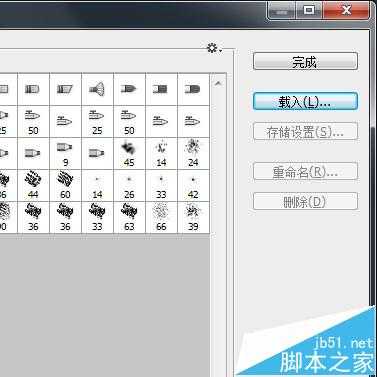This screenshot has height=377, width=377.
Task: Click the 完成 (Done) button
Action: click(305, 61)
